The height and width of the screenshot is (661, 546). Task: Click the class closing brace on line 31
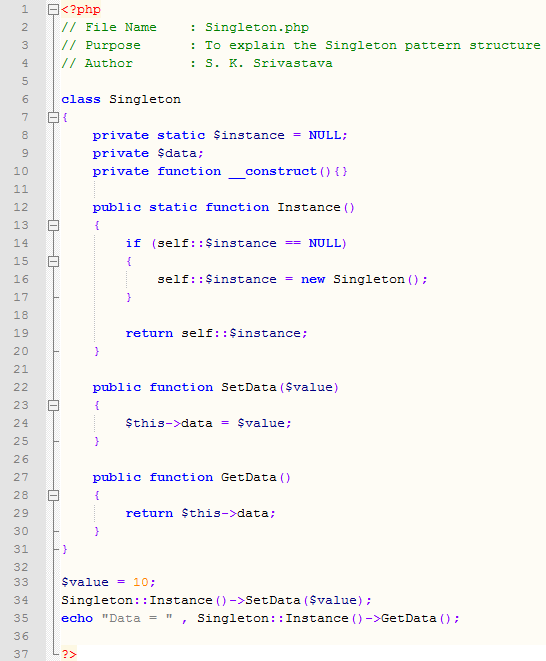coord(65,549)
